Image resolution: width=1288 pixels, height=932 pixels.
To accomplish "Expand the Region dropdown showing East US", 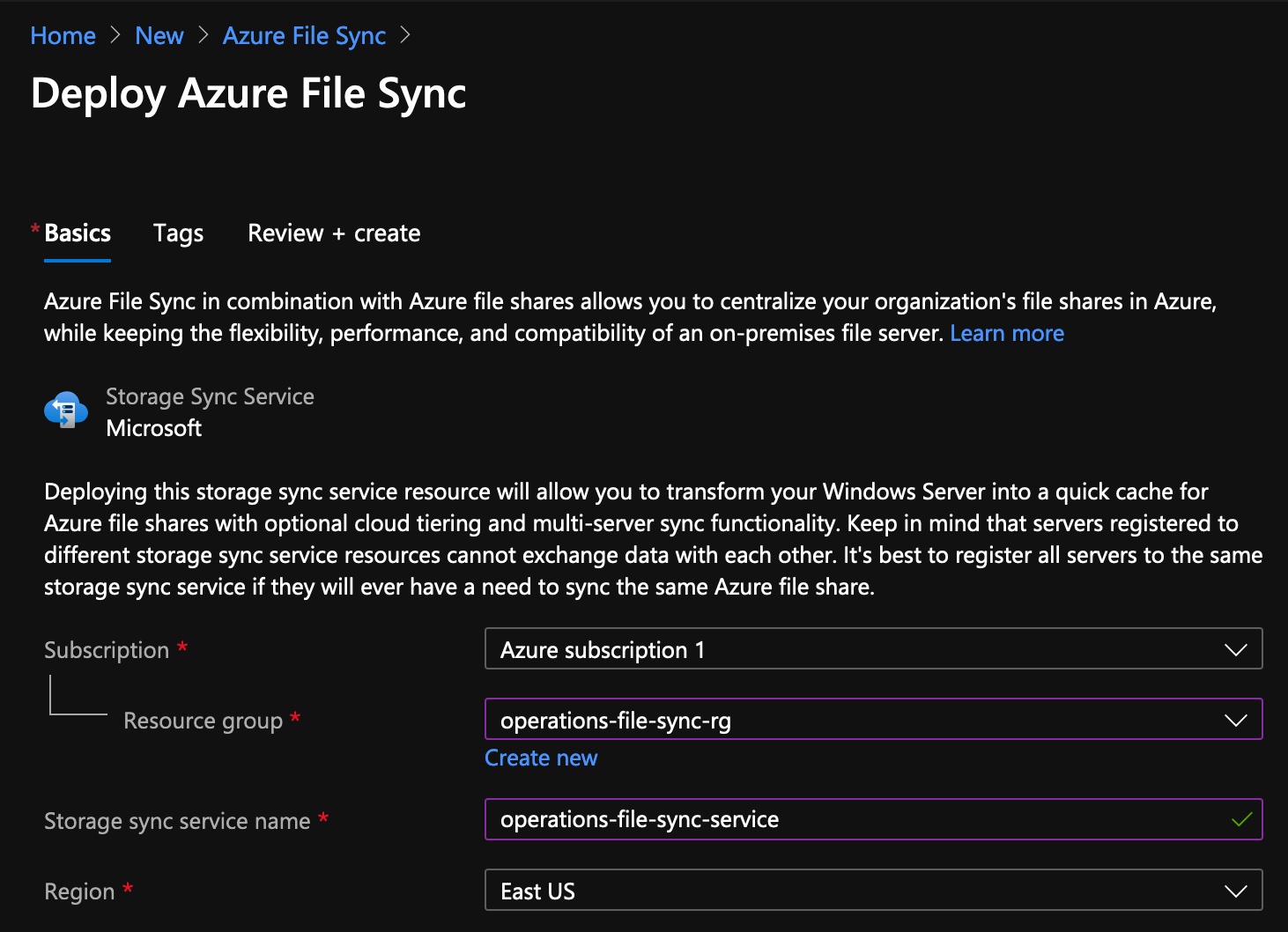I will pyautogui.click(x=873, y=891).
